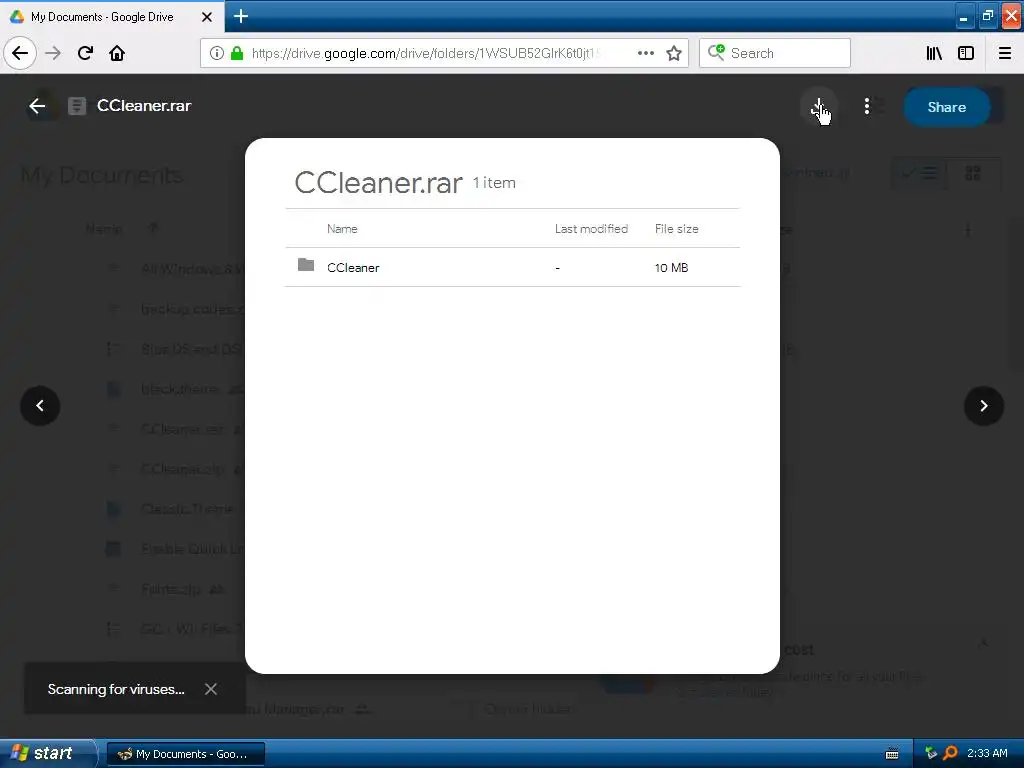The height and width of the screenshot is (768, 1024).
Task: Click the green secure connection padlock
Action: (x=237, y=53)
